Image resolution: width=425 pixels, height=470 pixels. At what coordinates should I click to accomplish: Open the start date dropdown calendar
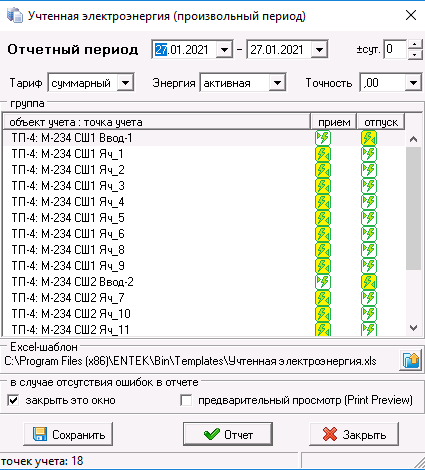pos(224,50)
